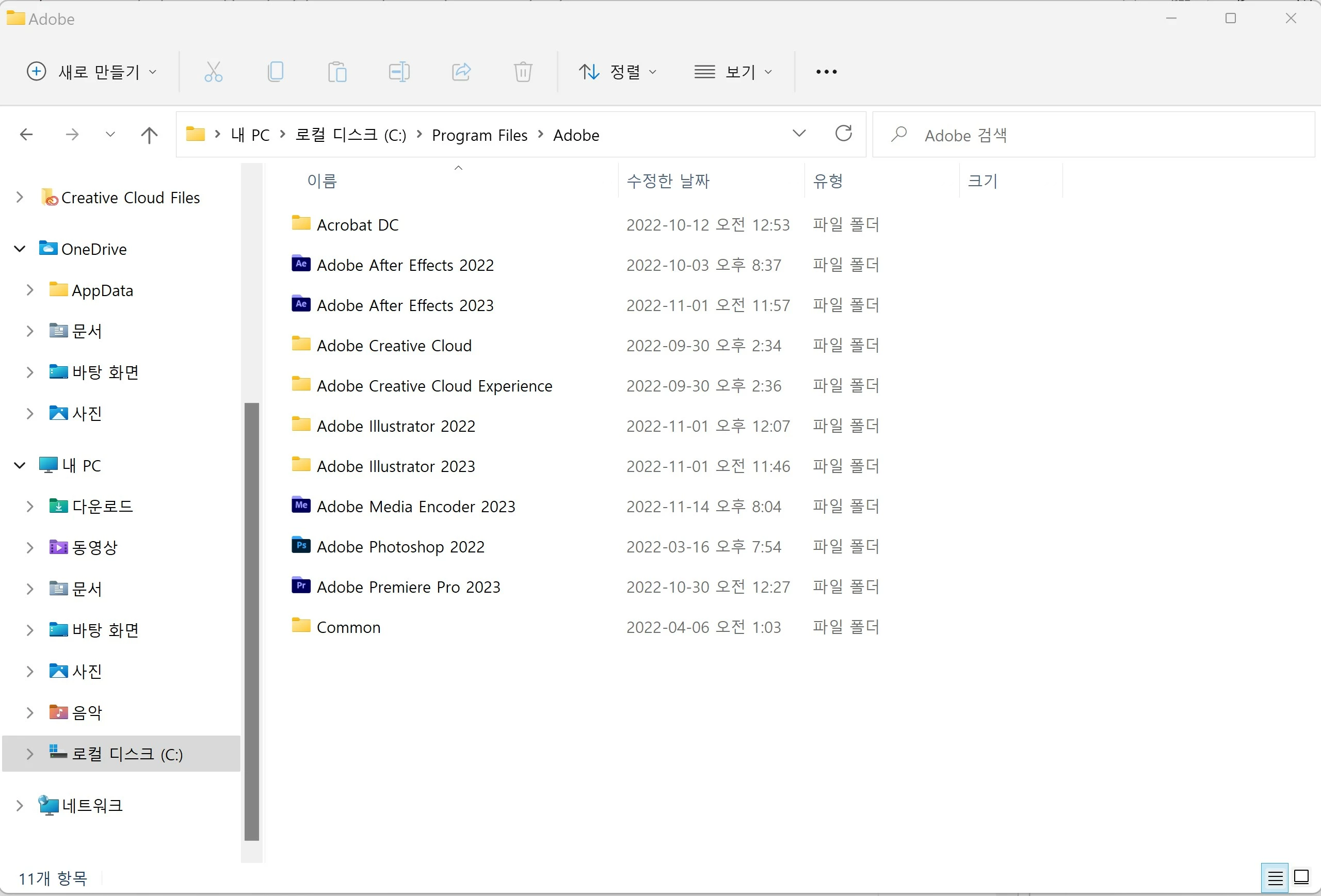1321x896 pixels.
Task: Click the Delete trash can icon
Action: click(523, 72)
